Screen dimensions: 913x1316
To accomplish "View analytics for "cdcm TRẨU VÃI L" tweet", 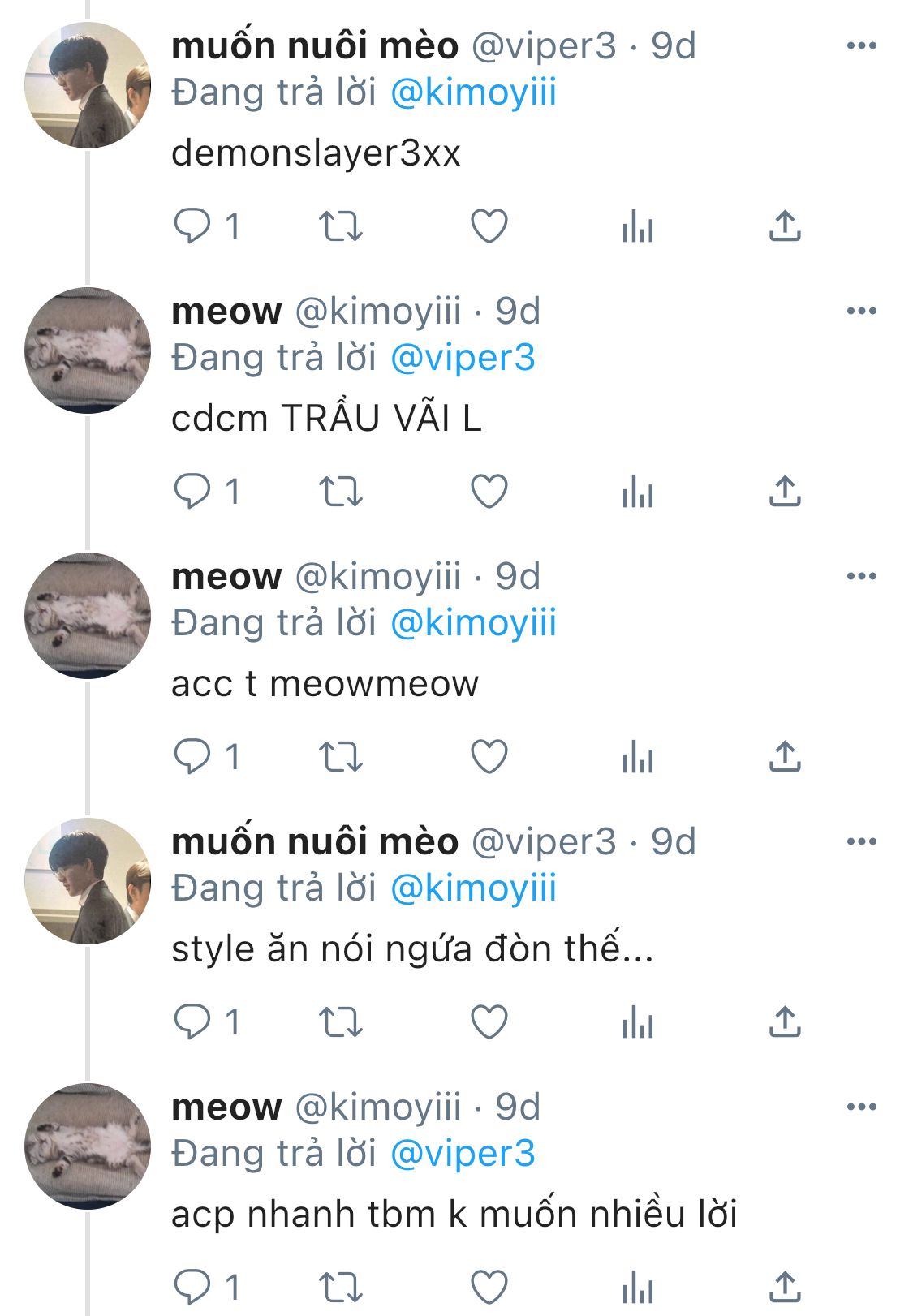I will tap(637, 492).
